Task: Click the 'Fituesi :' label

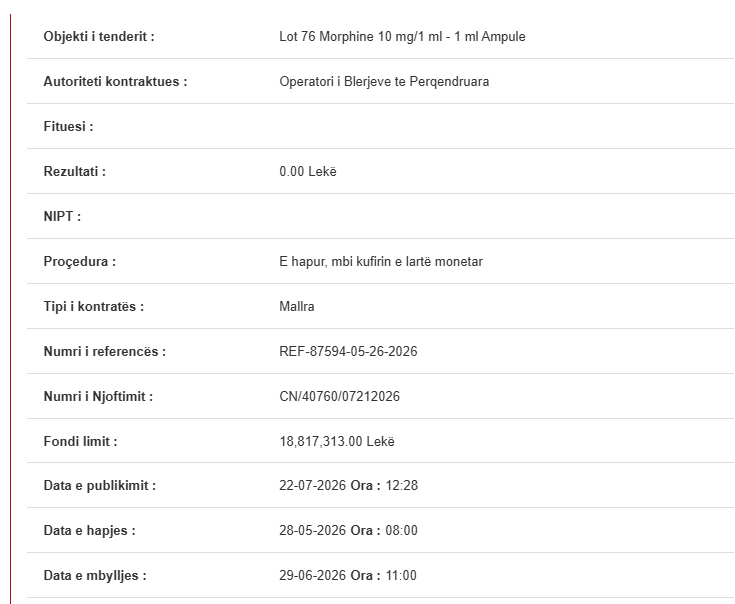Action: [x=68, y=127]
